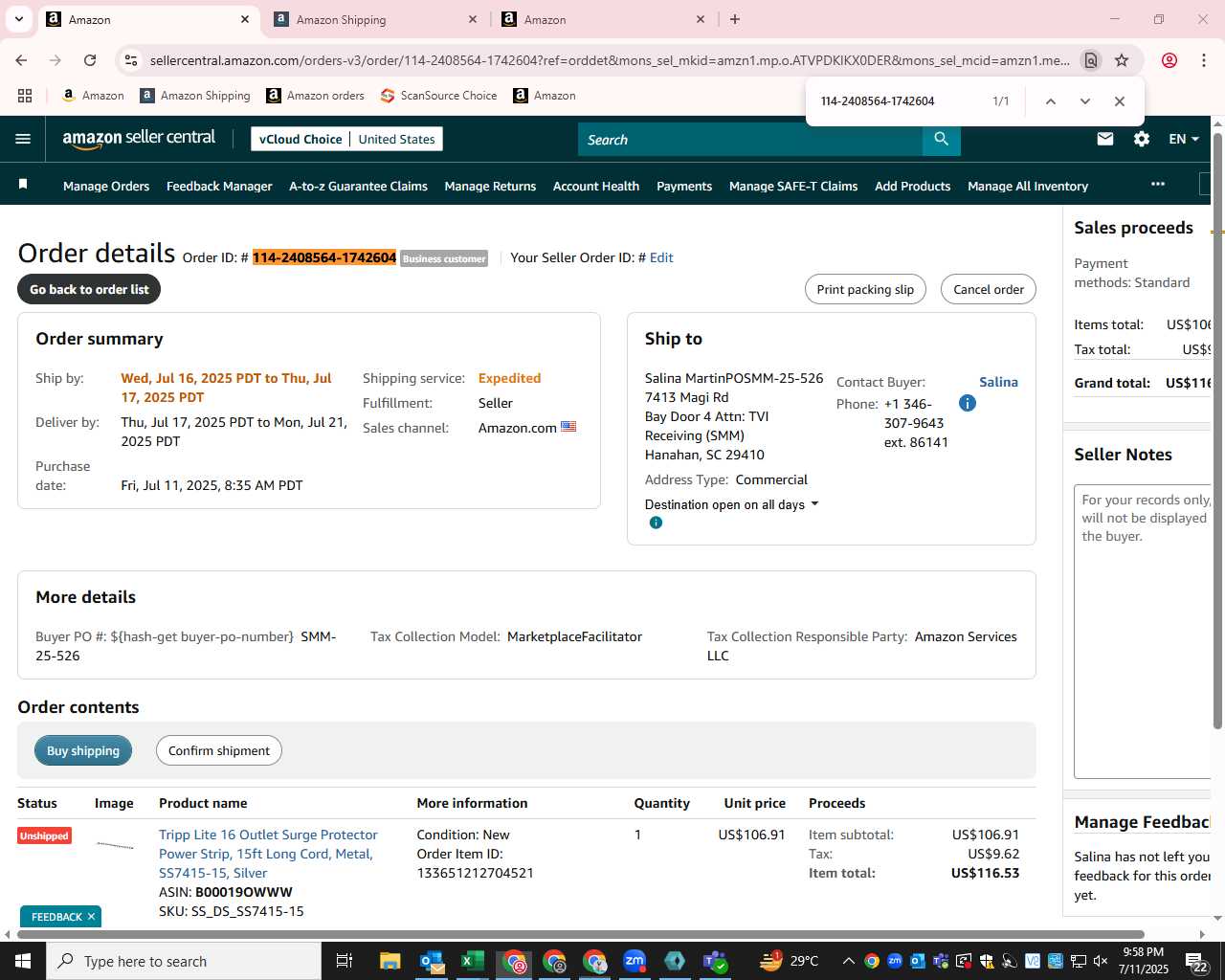Click the Seller Central search field
The width and height of the screenshot is (1225, 980).
click(750, 140)
